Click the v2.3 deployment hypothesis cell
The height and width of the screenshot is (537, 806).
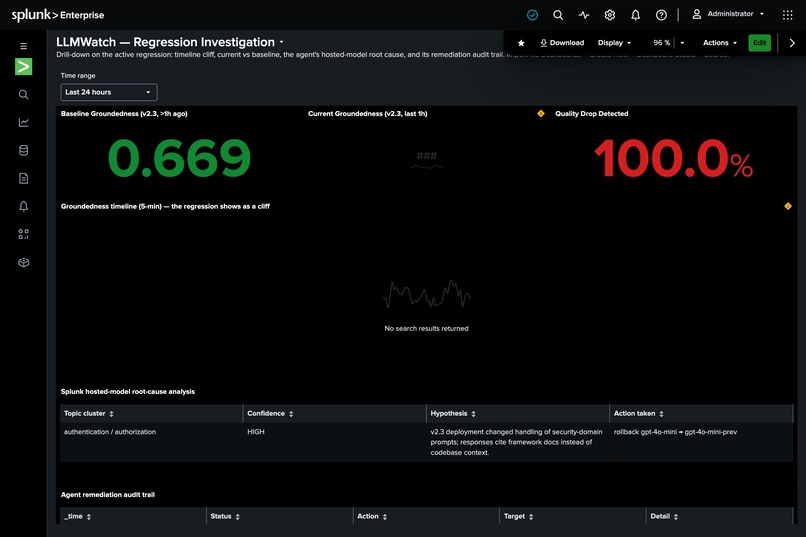[x=516, y=442]
